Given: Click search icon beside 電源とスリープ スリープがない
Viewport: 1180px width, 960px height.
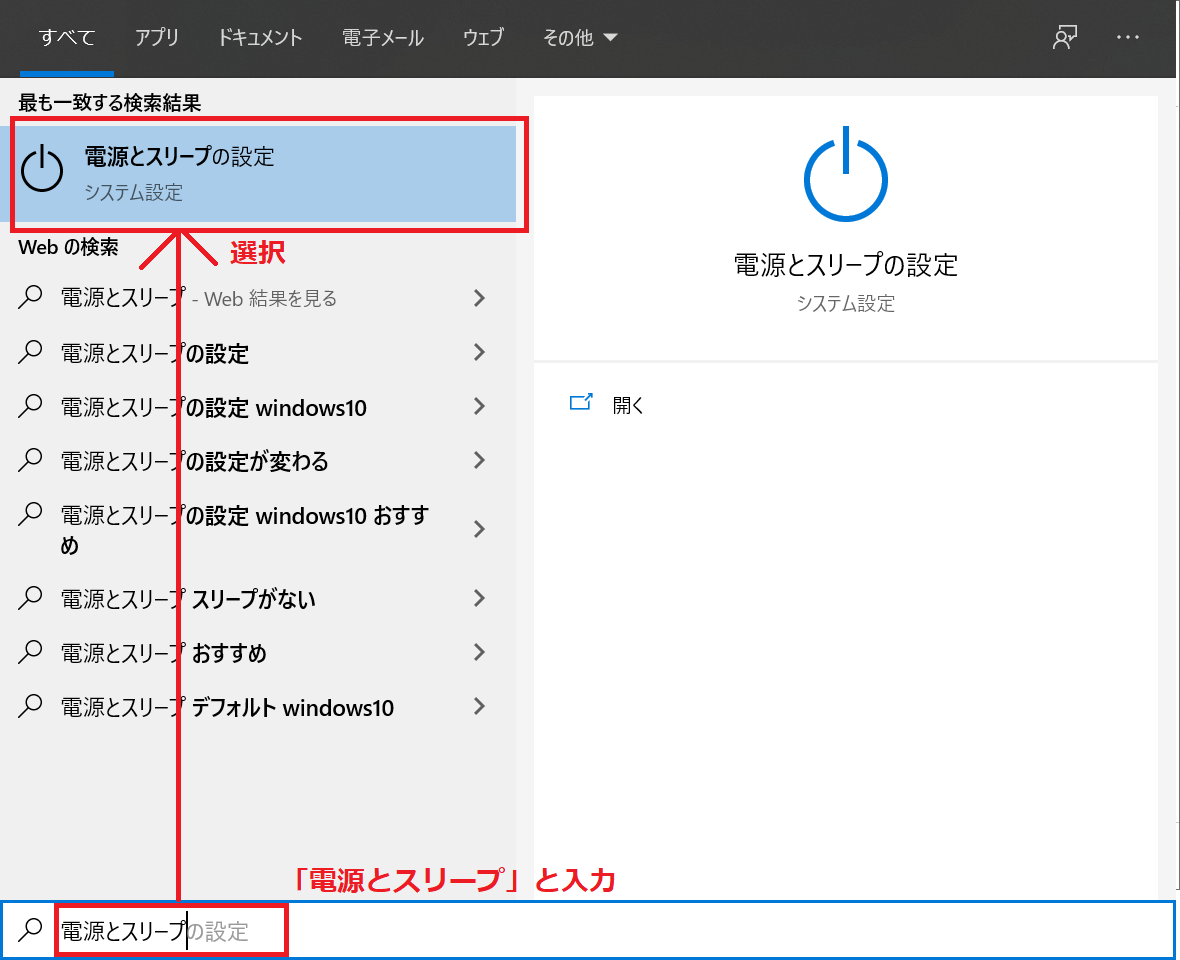Looking at the screenshot, I should (31, 598).
